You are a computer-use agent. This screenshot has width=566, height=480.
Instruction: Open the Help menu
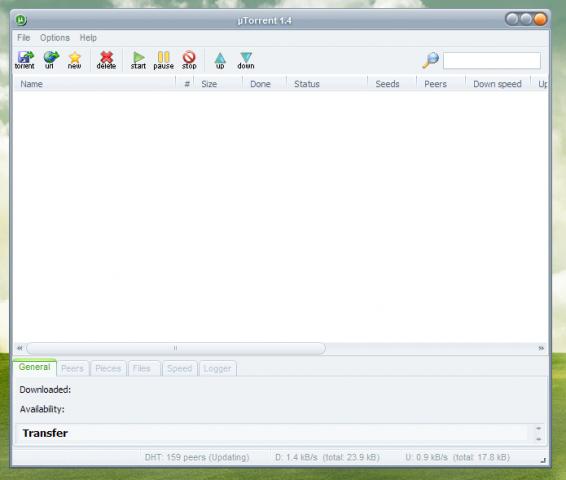[x=88, y=38]
